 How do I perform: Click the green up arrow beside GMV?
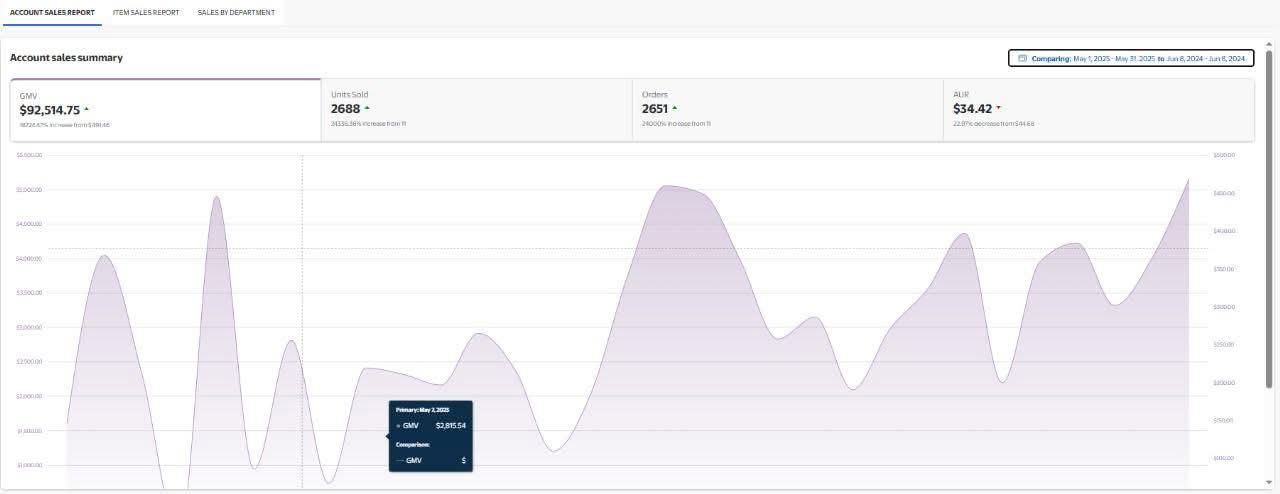pos(87,109)
